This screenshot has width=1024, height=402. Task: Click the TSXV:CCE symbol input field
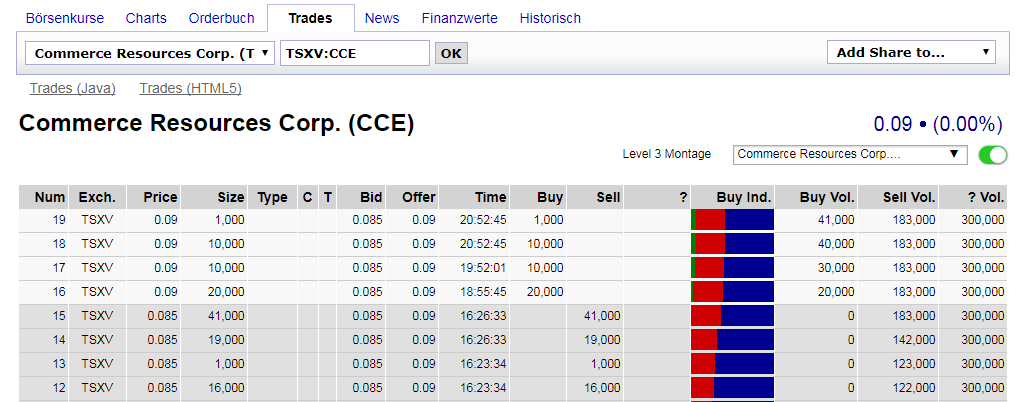355,53
